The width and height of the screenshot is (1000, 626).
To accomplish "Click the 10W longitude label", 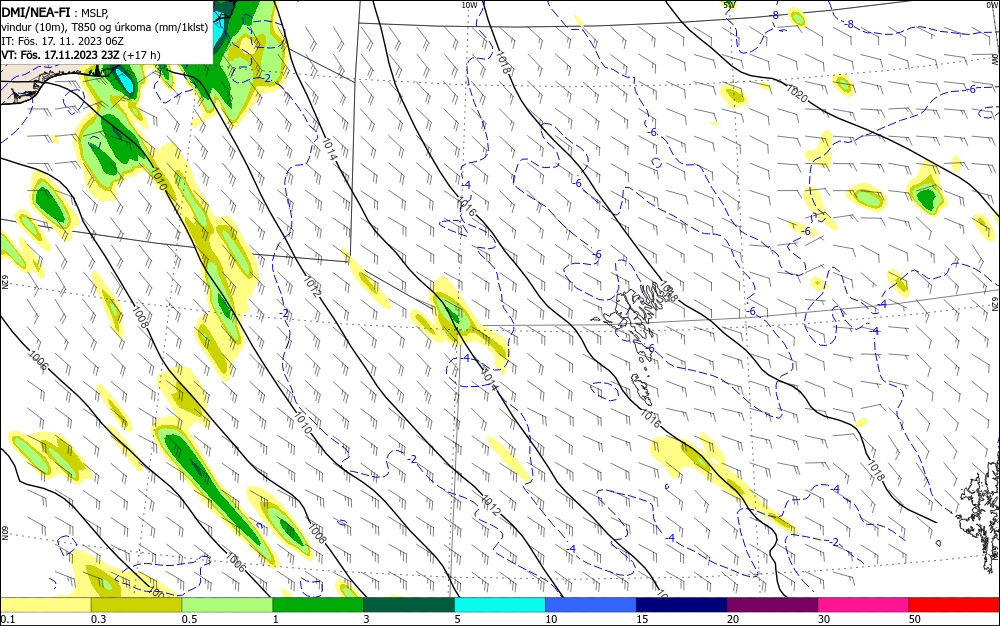I will point(469,5).
